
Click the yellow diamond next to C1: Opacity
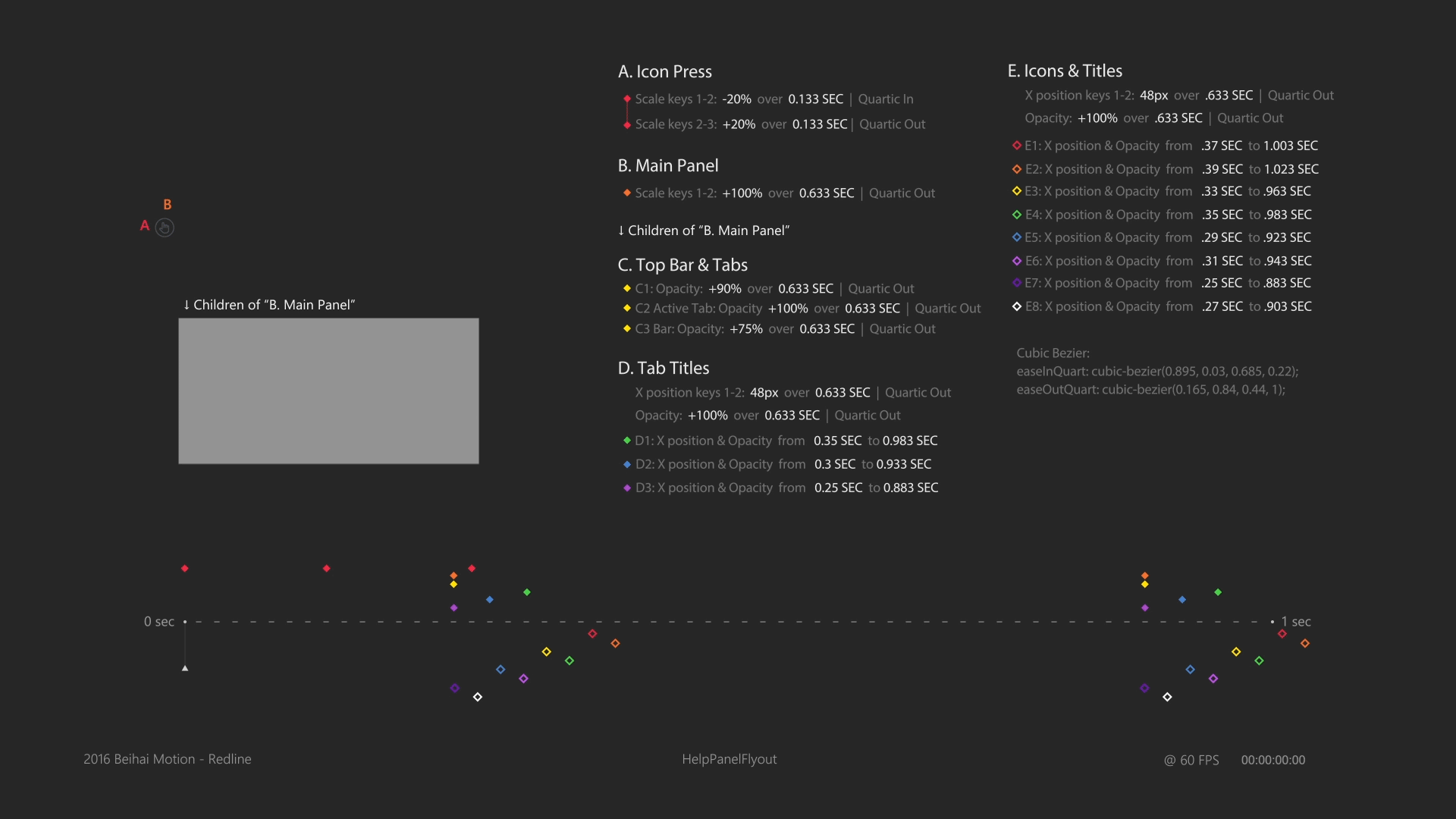pyautogui.click(x=627, y=288)
